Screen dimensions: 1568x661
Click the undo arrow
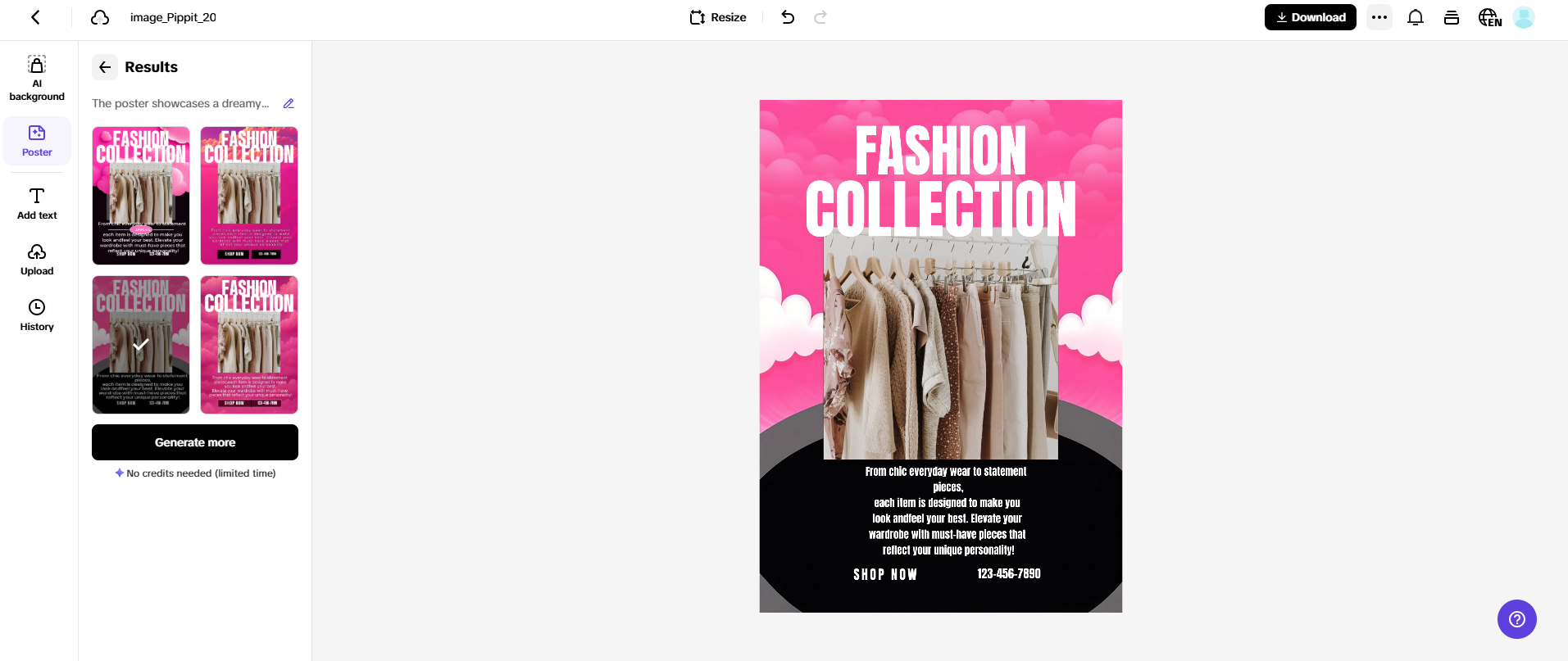click(x=788, y=17)
